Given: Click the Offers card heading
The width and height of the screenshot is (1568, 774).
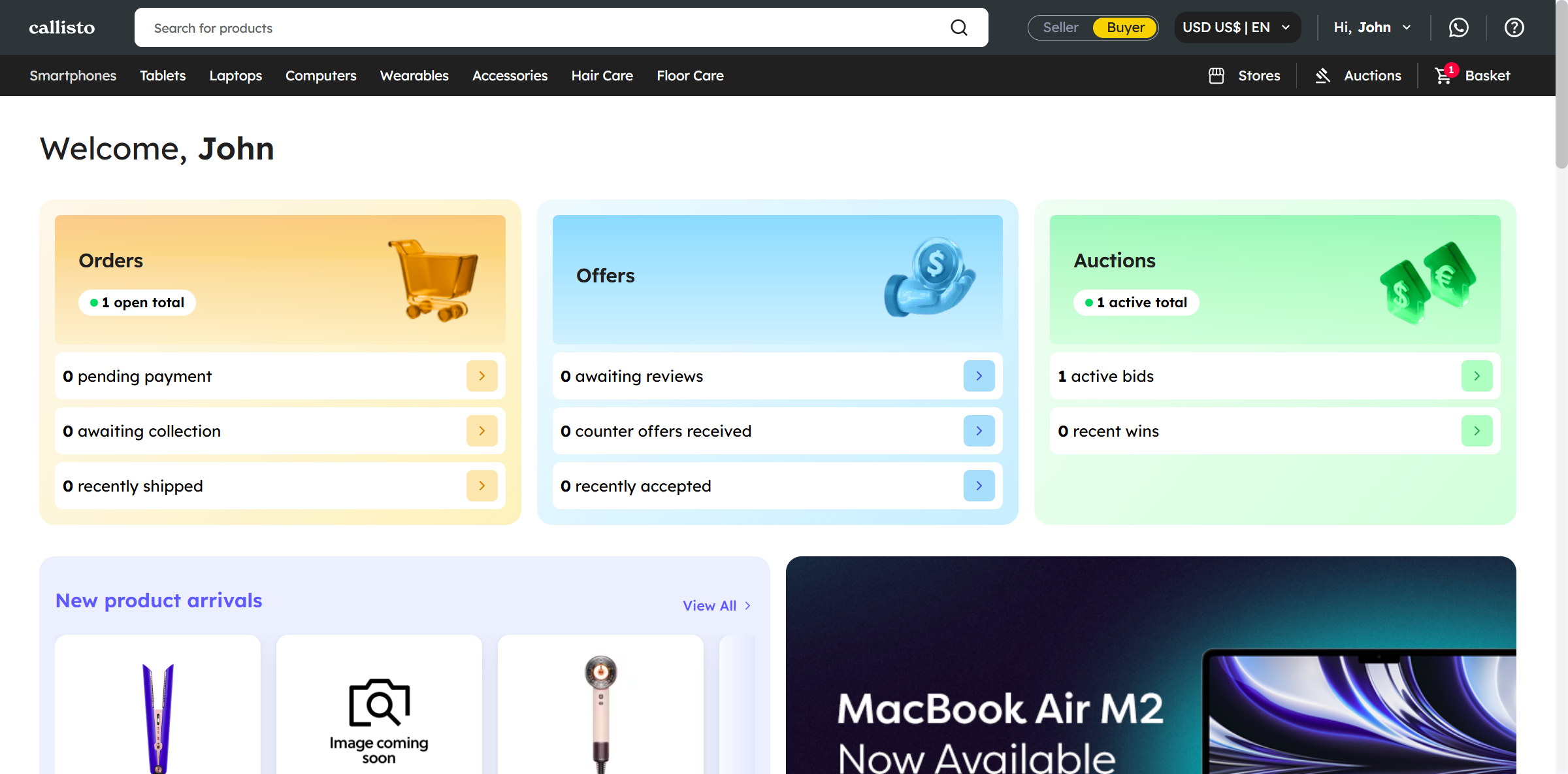Looking at the screenshot, I should coord(606,276).
